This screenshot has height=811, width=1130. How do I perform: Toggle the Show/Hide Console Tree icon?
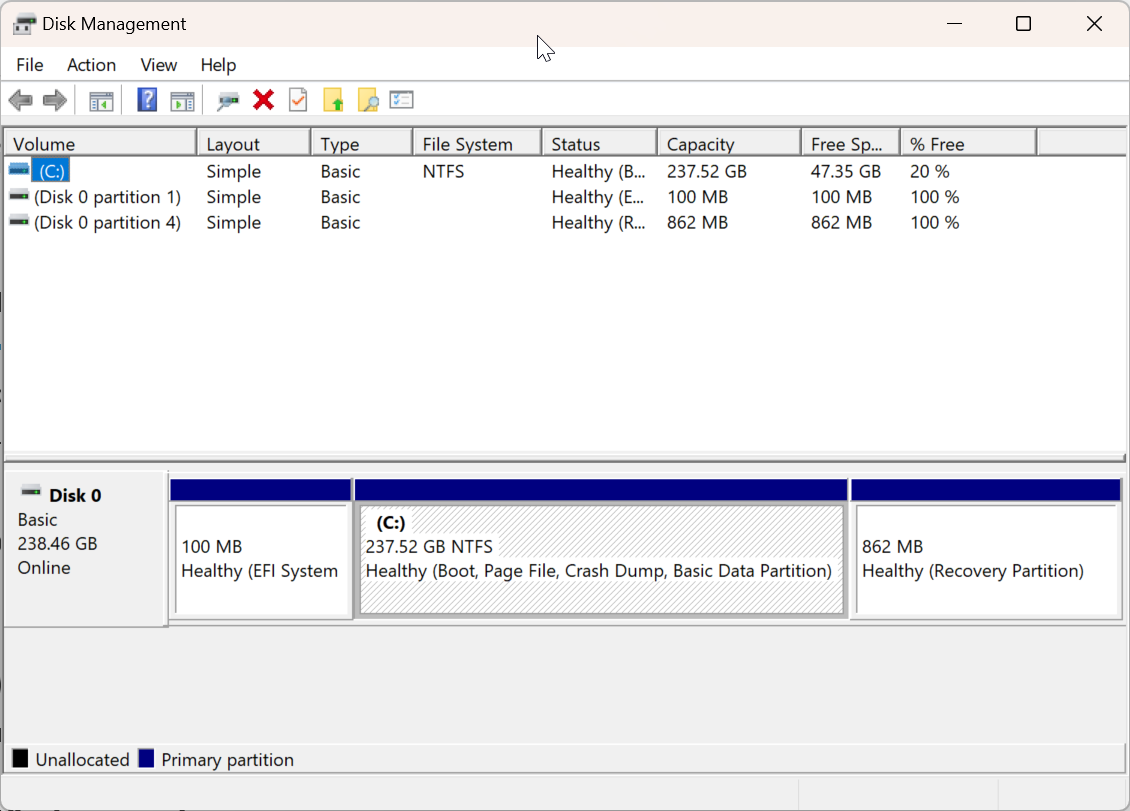(101, 100)
